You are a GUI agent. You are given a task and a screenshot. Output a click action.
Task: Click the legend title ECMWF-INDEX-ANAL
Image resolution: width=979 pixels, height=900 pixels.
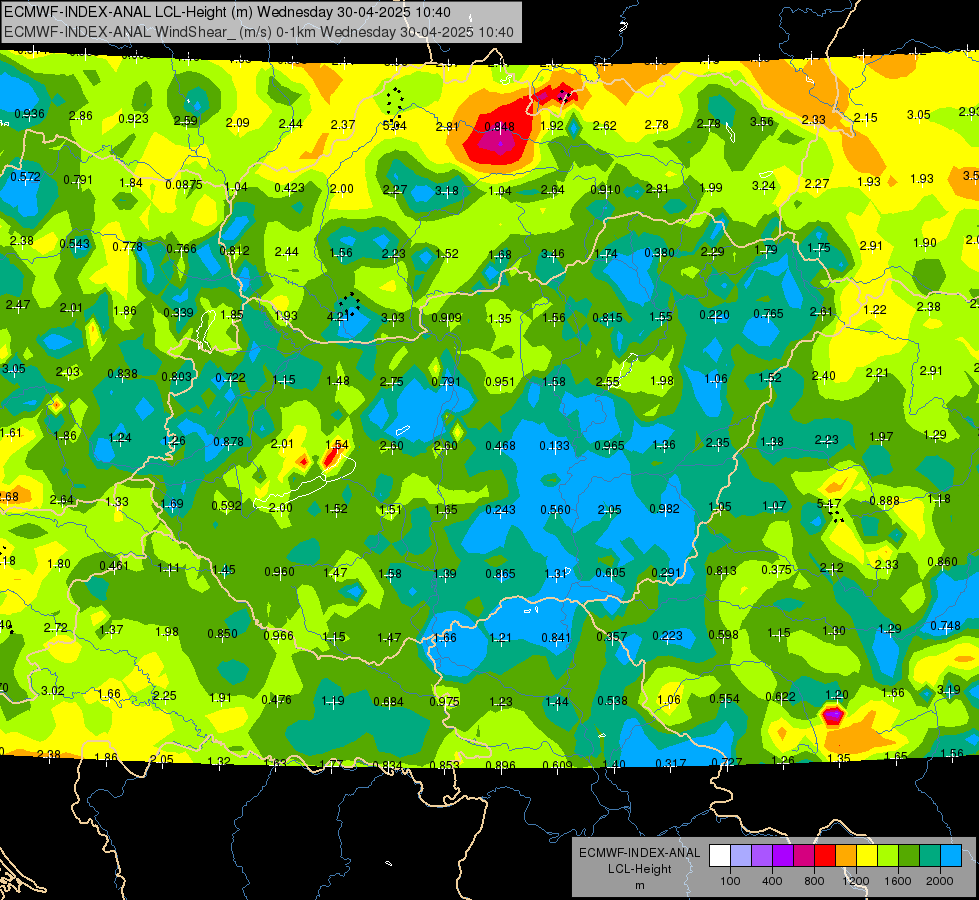click(639, 853)
